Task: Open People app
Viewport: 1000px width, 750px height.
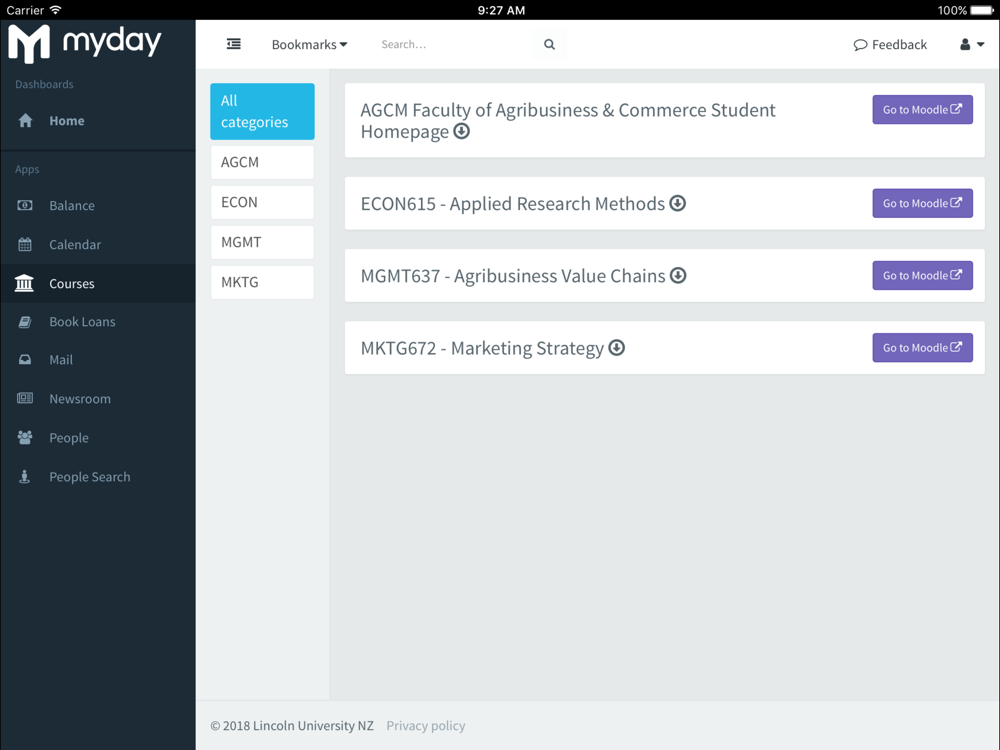Action: coord(98,438)
